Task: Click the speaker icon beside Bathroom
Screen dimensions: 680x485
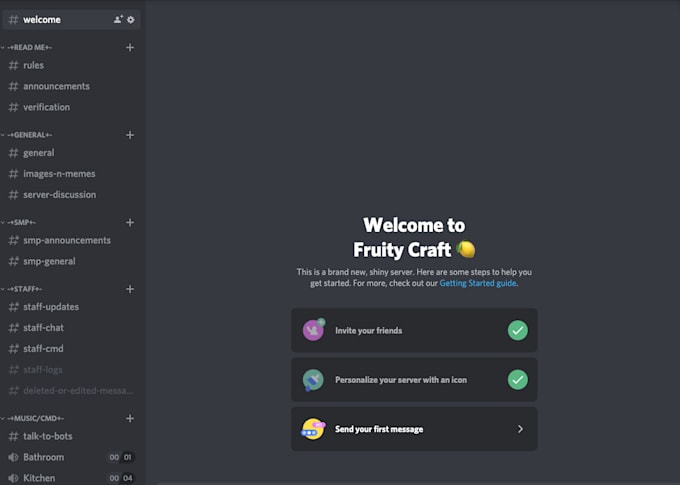Action: [x=13, y=457]
